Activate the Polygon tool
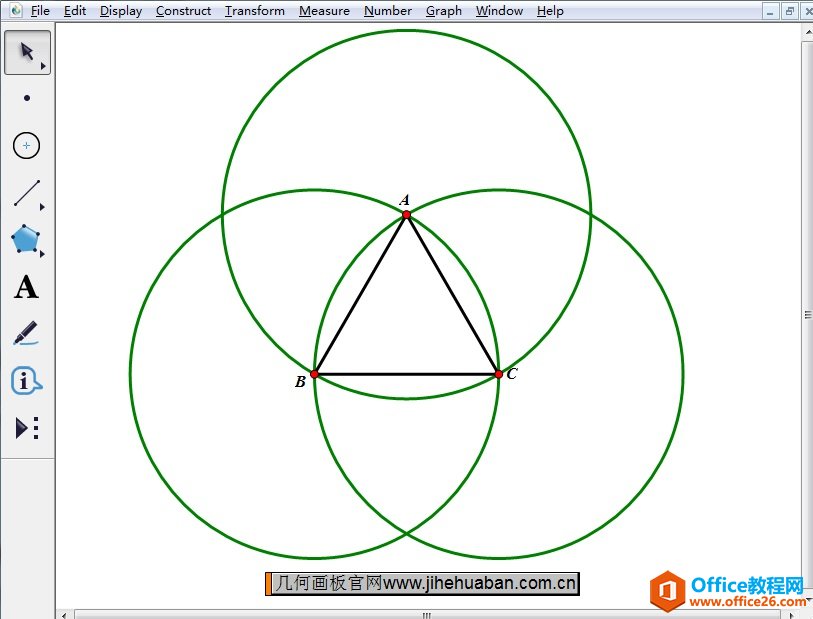Viewport: 813px width, 619px height. (26, 240)
